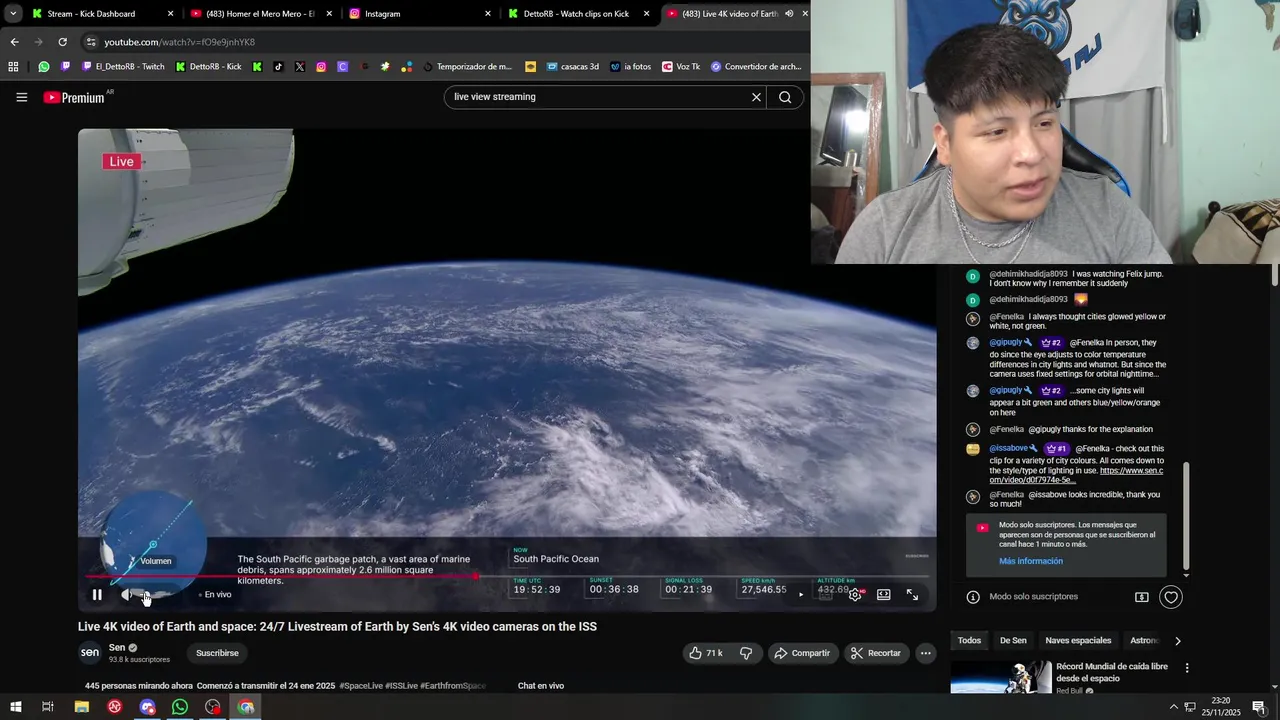Open the browser apps grid bookmark

pyautogui.click(x=13, y=67)
